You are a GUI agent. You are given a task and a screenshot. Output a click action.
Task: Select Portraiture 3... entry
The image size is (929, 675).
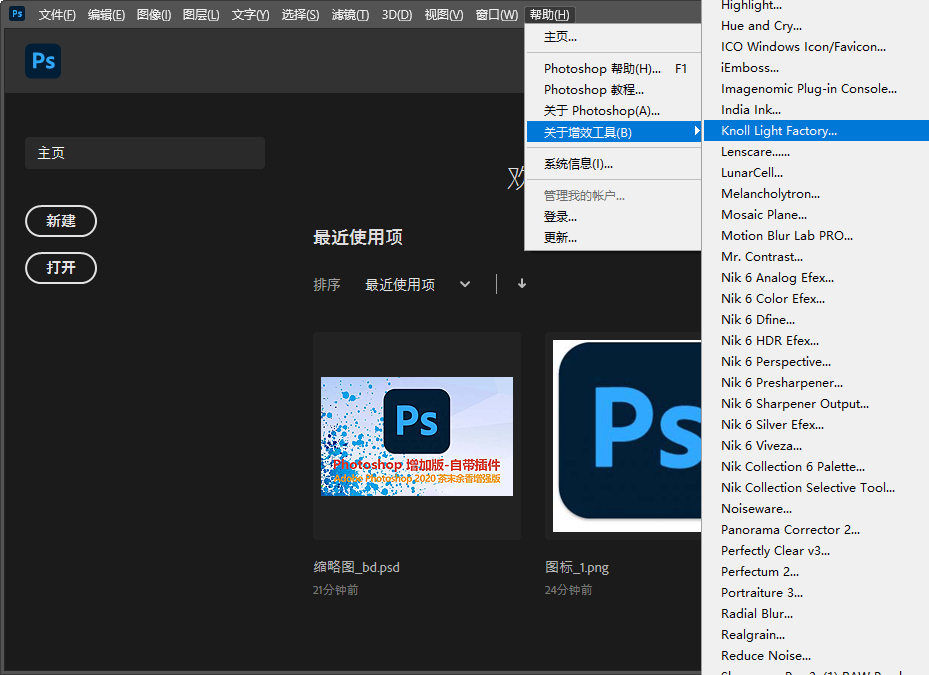pos(815,593)
